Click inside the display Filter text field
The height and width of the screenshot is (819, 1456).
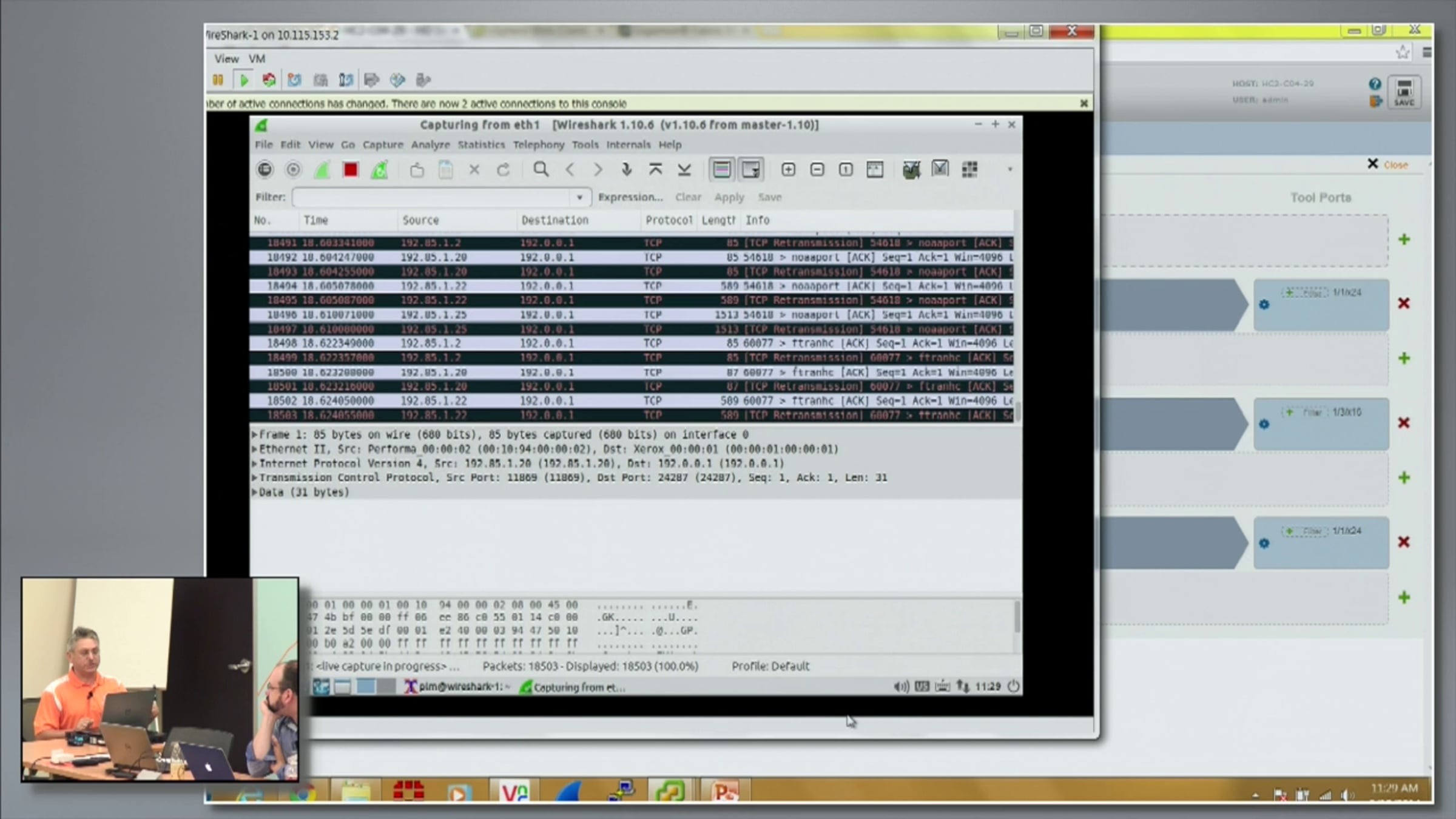coord(431,197)
